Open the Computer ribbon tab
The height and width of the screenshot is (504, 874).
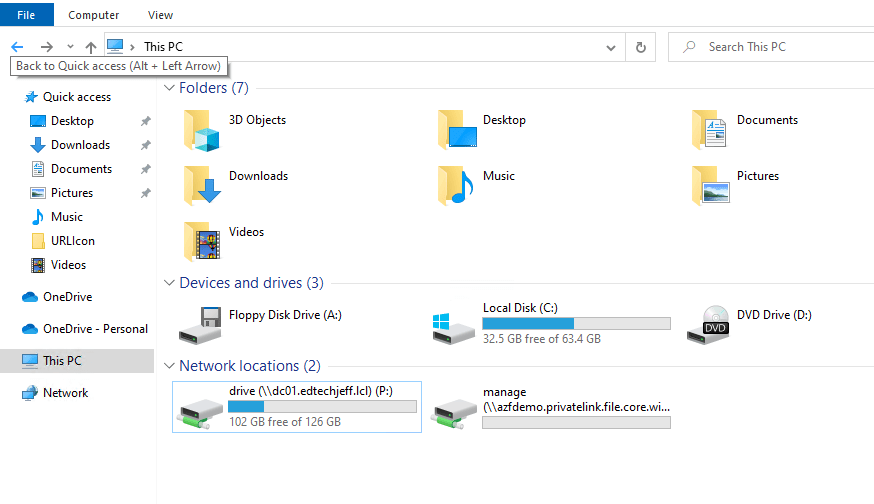[x=94, y=15]
